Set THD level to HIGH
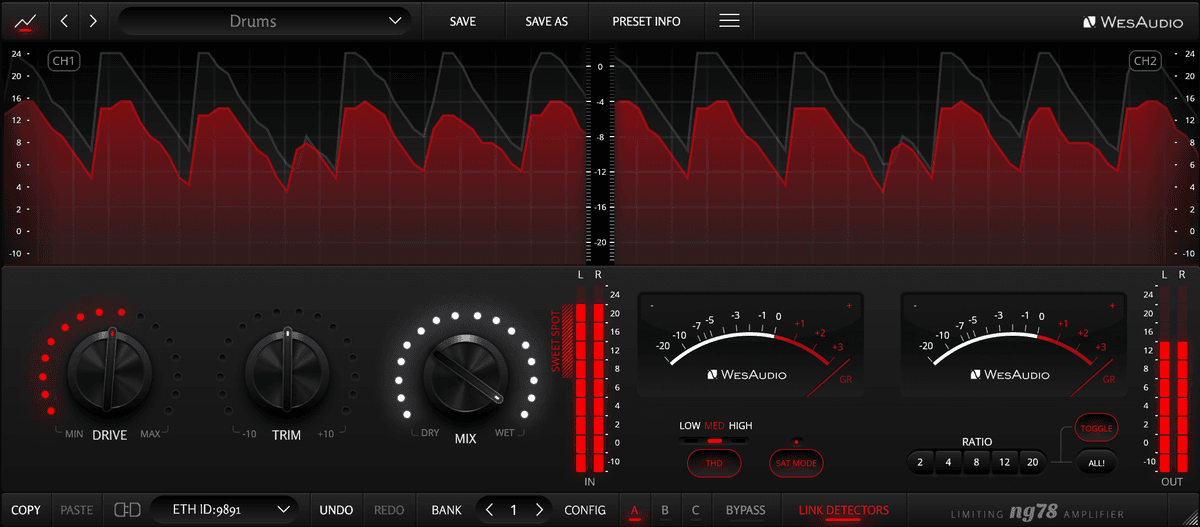 741,426
